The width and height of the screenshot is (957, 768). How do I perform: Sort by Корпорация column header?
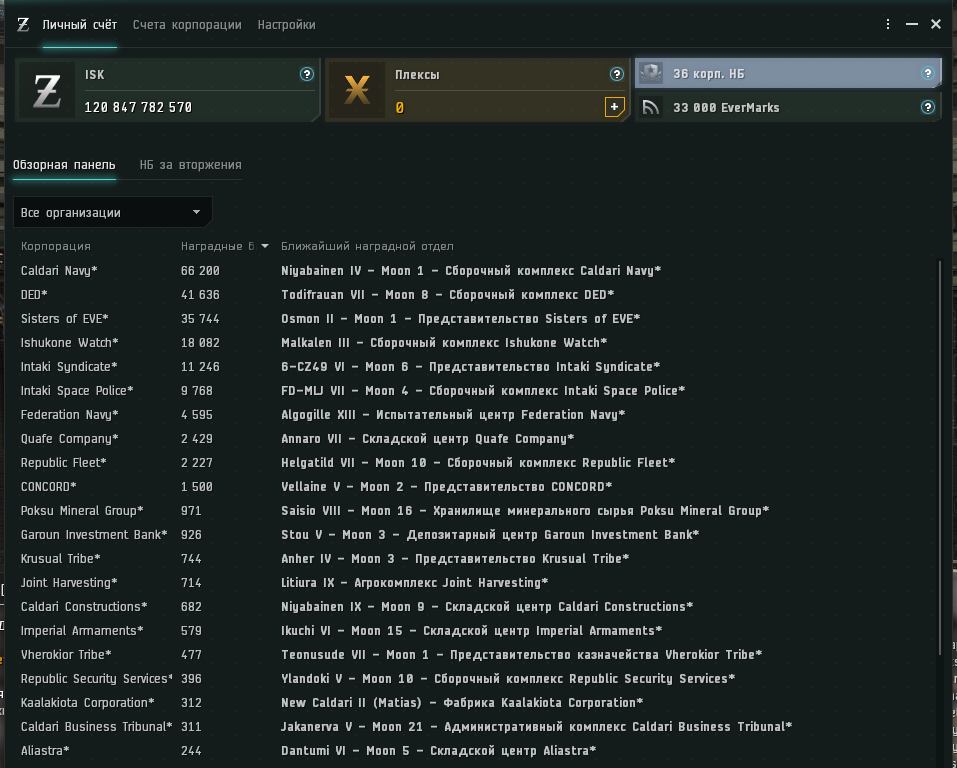pyautogui.click(x=56, y=246)
